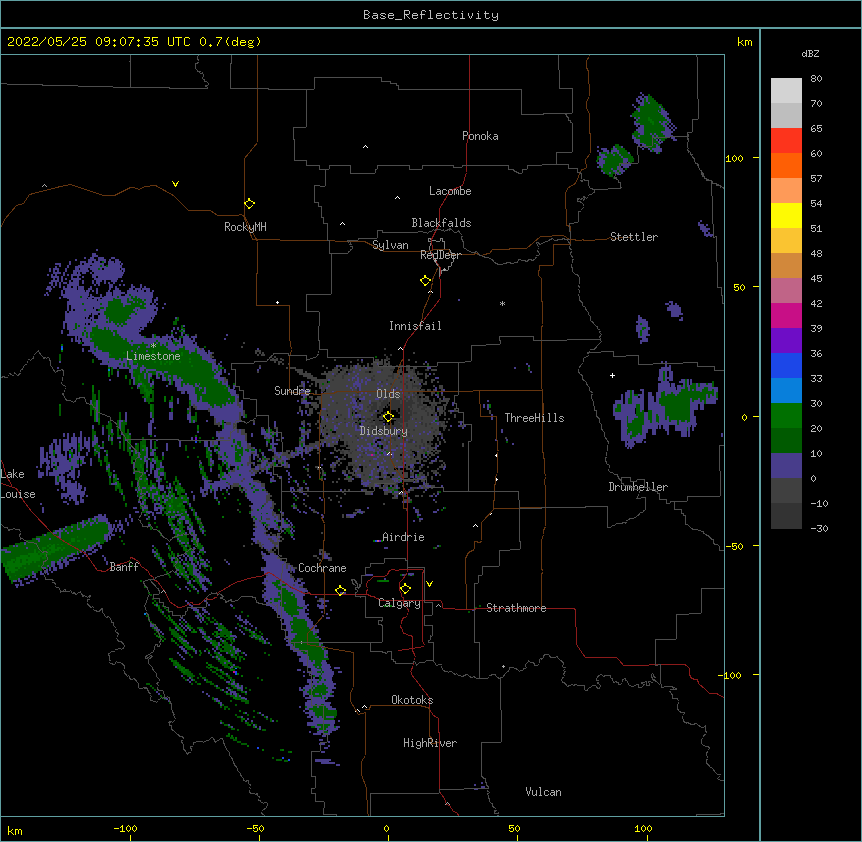Click the Innisfail city label
862x842 pixels.
[x=415, y=326]
